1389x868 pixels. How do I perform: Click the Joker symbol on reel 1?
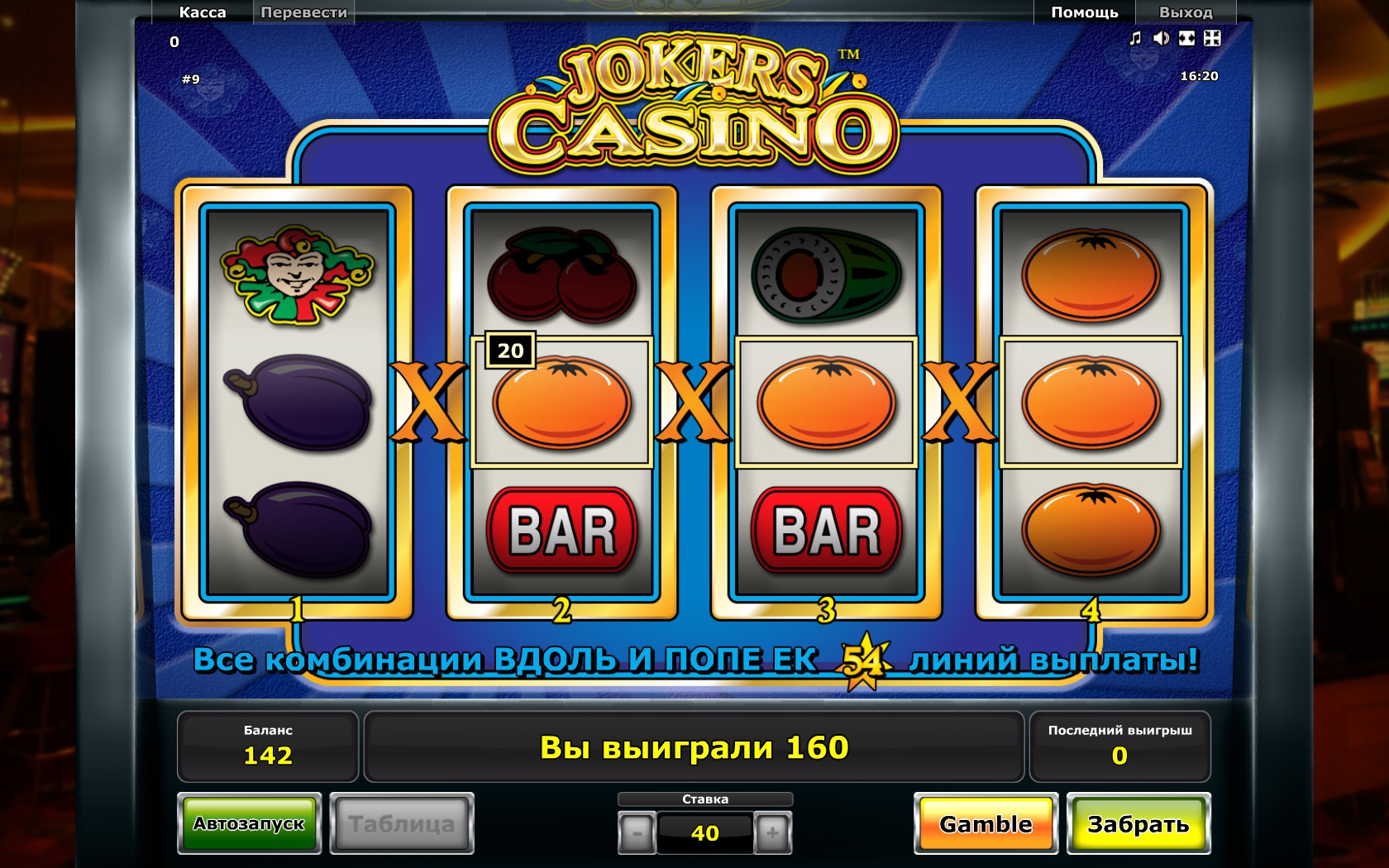(x=298, y=274)
